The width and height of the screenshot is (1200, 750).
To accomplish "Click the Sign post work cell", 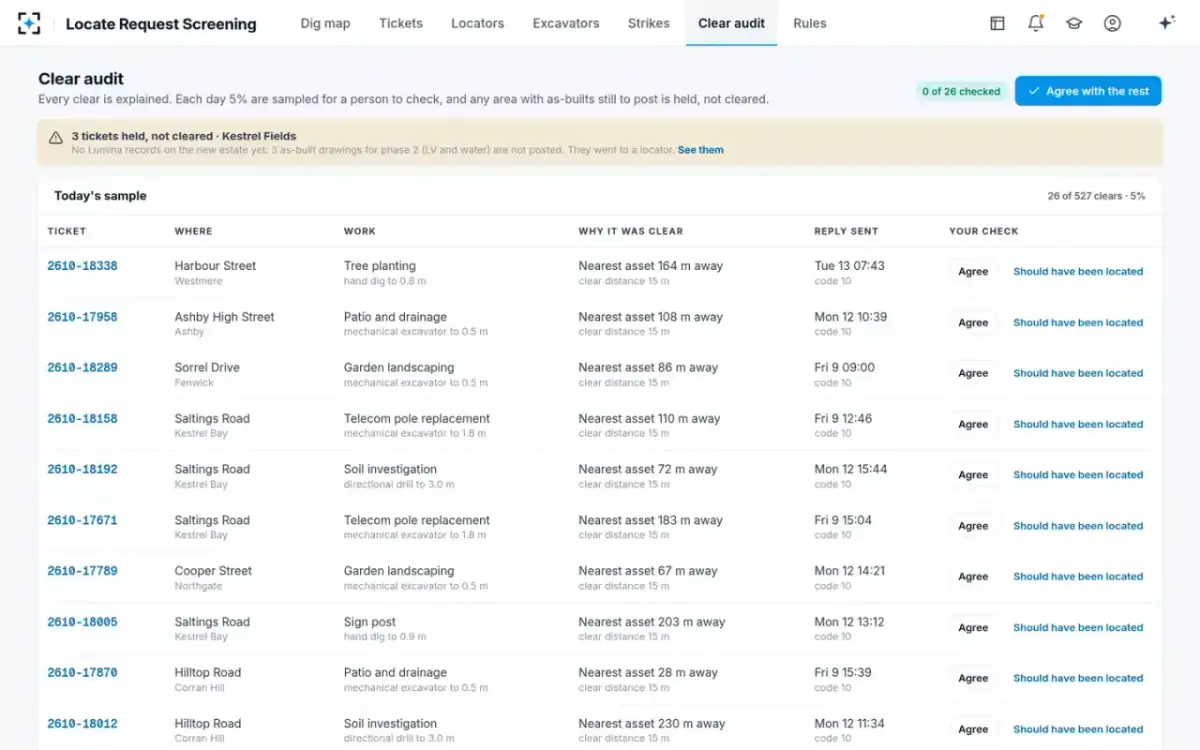I will click(370, 622).
